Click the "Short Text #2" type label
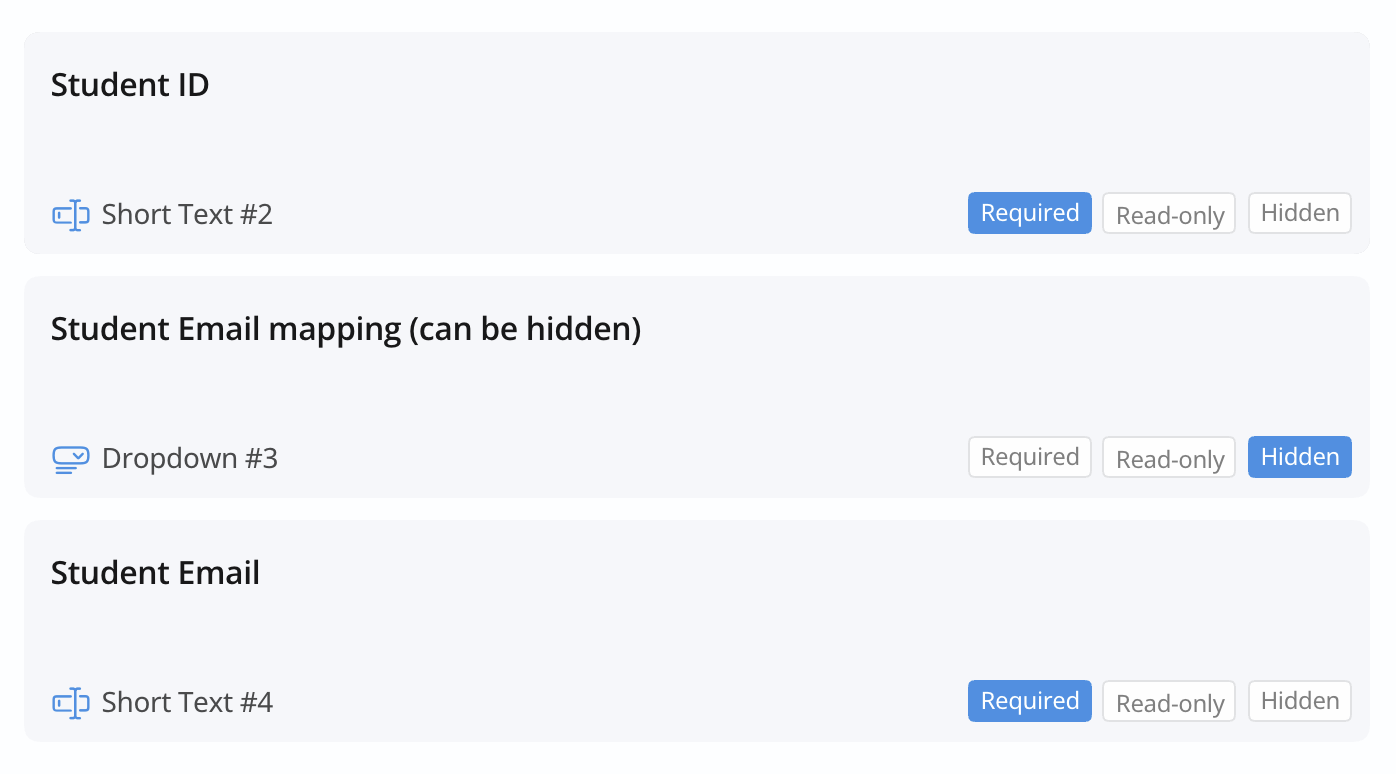Viewport: 1396px width, 774px height. point(187,215)
